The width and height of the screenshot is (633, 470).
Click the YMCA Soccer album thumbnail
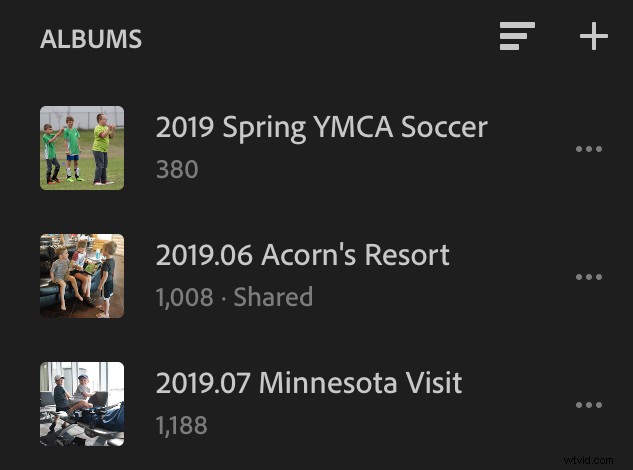click(82, 148)
